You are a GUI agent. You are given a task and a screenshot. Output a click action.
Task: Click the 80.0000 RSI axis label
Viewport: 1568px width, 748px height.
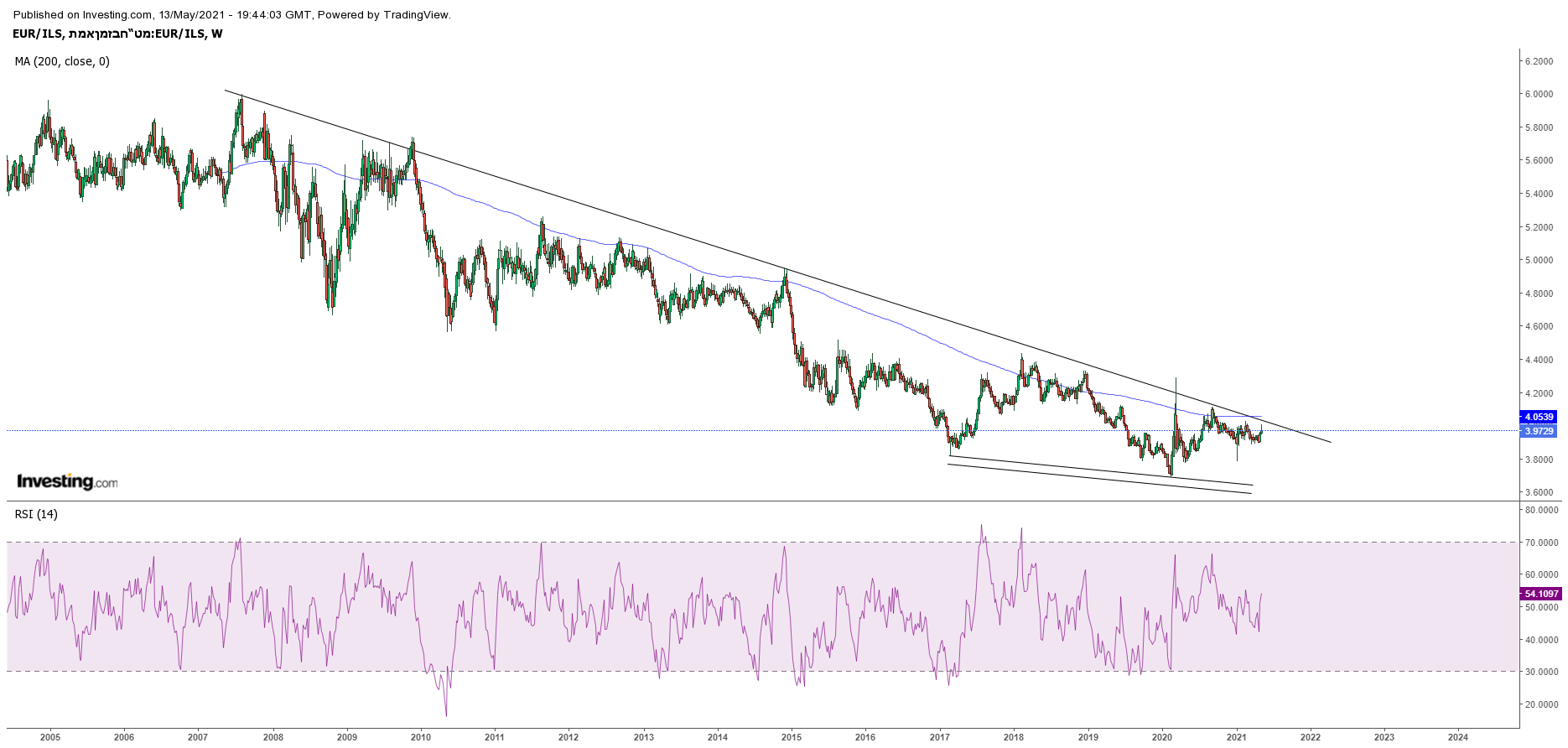[1541, 510]
